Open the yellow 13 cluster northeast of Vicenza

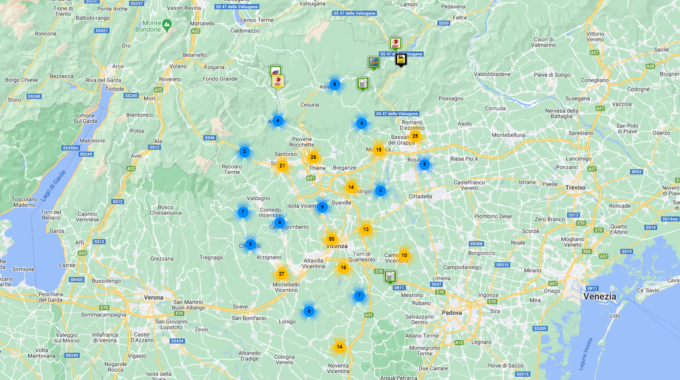click(x=366, y=229)
